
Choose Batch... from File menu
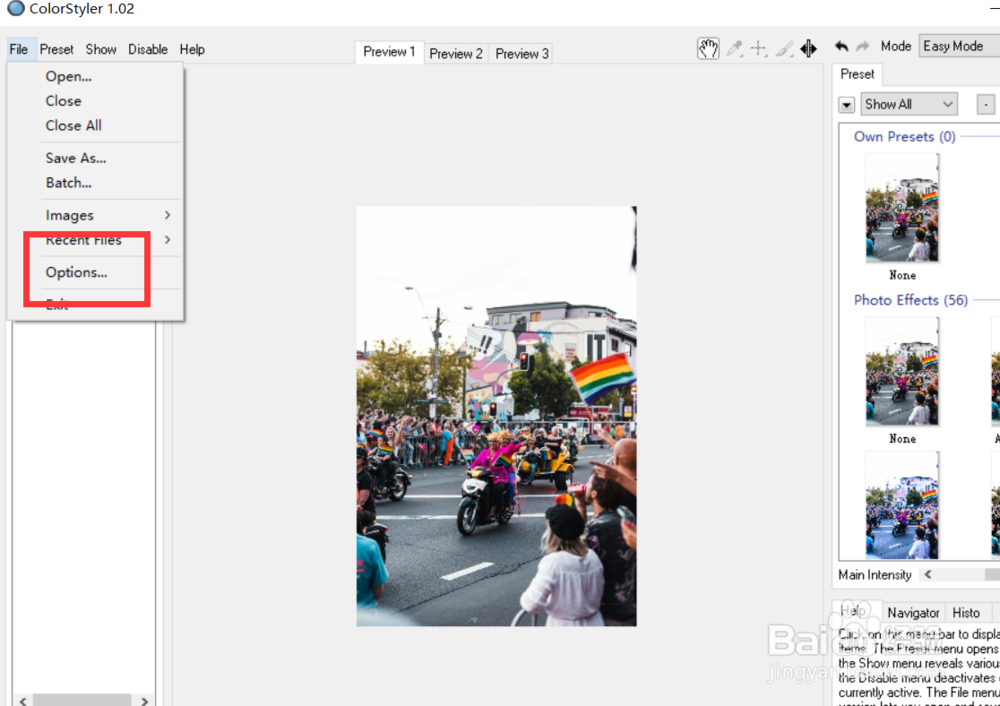[x=68, y=183]
